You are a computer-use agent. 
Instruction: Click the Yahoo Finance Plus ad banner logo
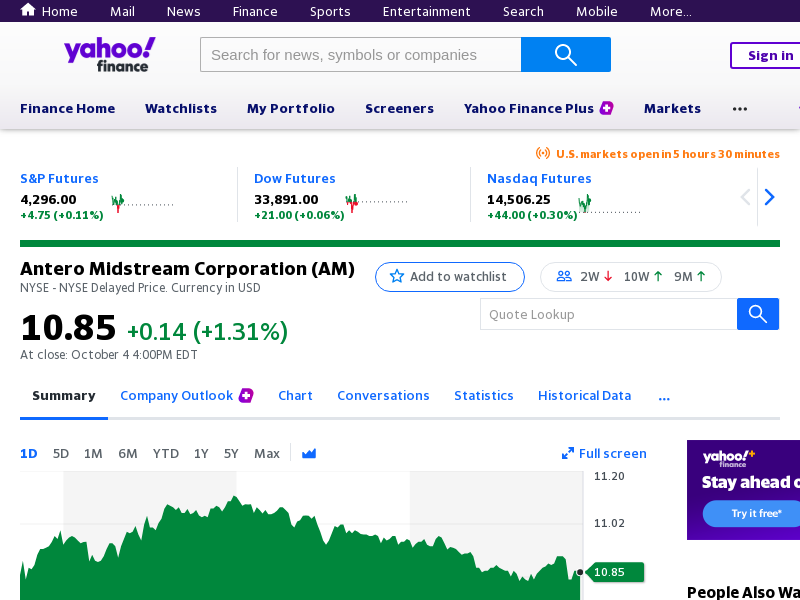pos(729,458)
